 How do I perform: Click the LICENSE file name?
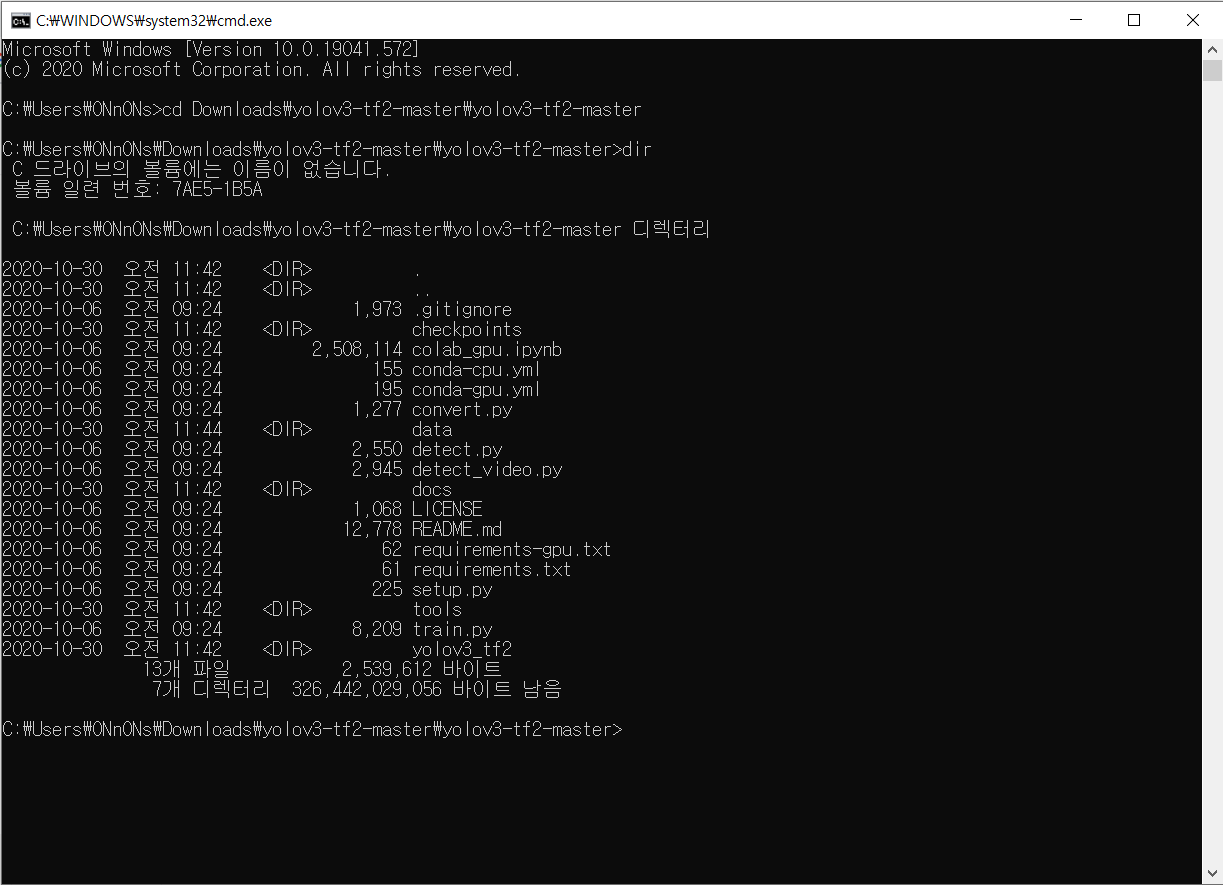(447, 510)
